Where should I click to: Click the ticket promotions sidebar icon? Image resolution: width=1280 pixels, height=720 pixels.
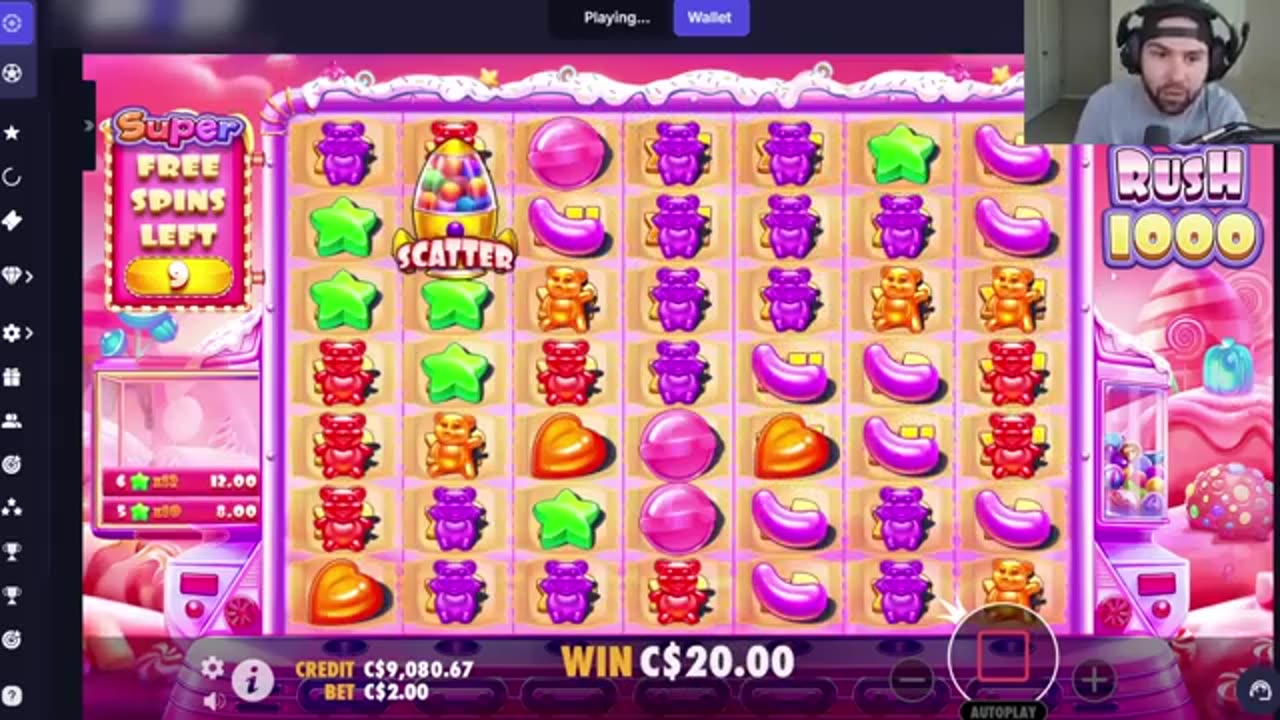pos(12,221)
